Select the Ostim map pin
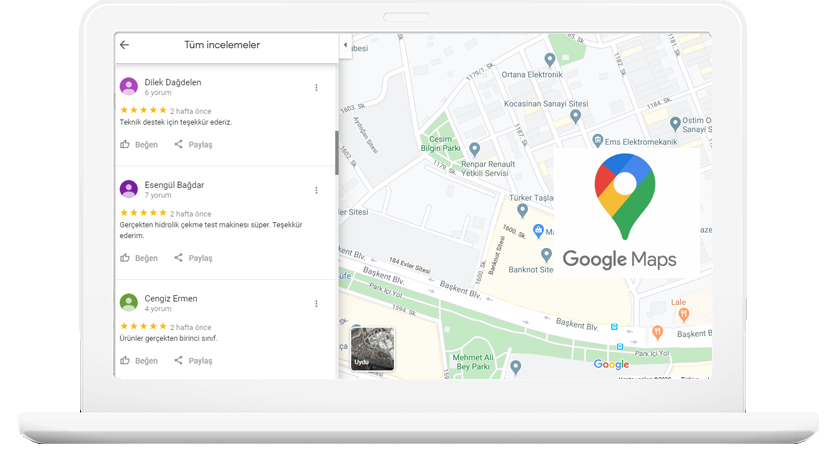The image size is (834, 453). click(675, 124)
